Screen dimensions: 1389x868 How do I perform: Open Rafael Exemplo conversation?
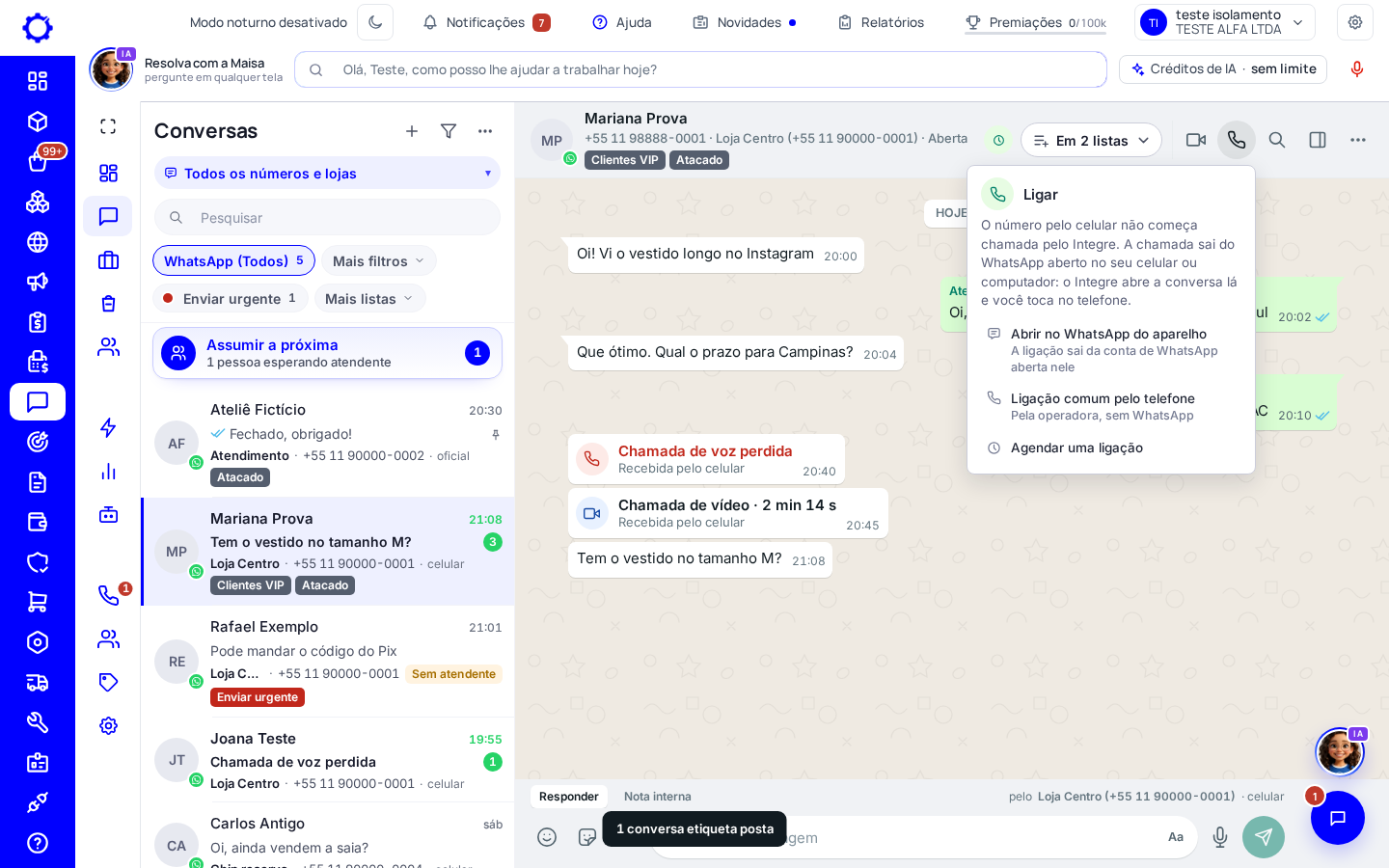(x=327, y=662)
